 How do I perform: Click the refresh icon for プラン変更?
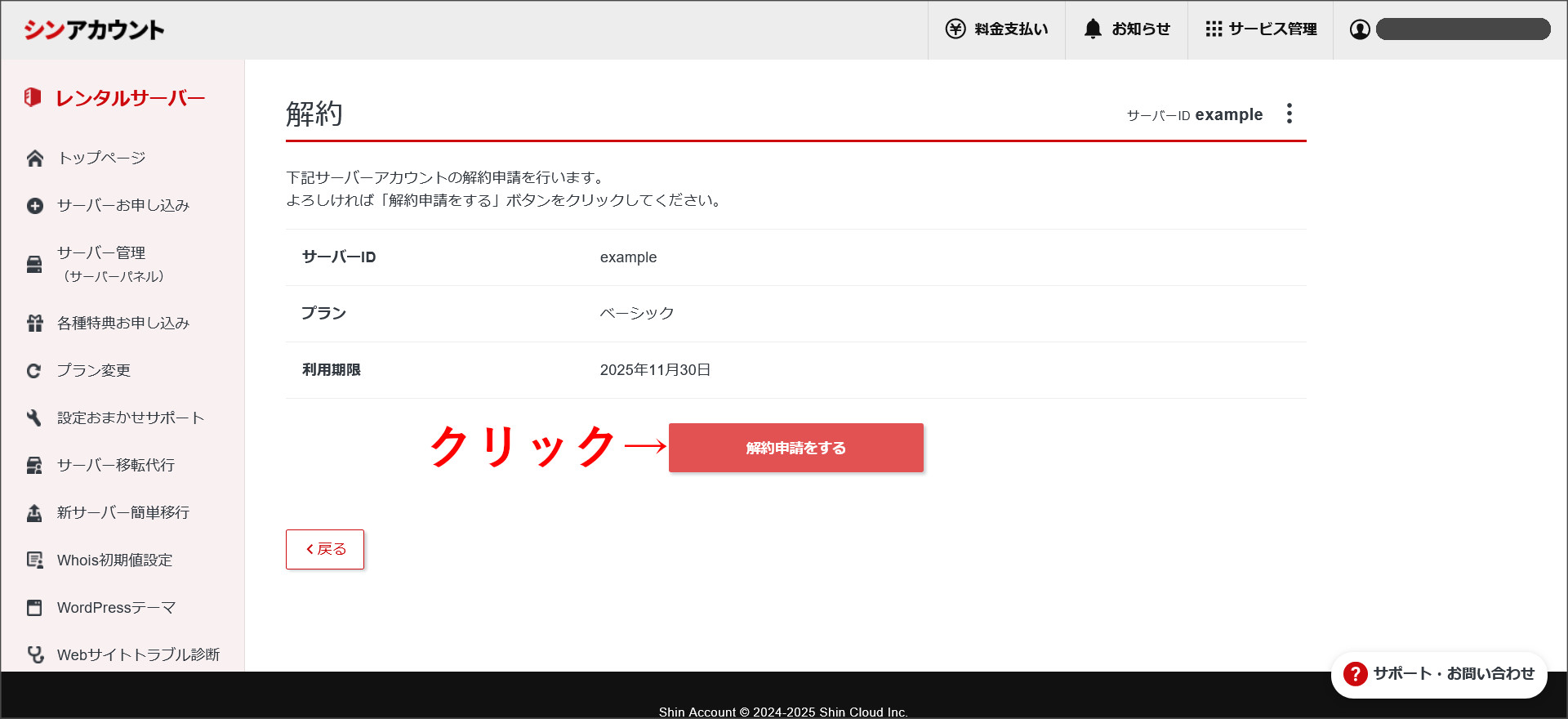(x=34, y=371)
